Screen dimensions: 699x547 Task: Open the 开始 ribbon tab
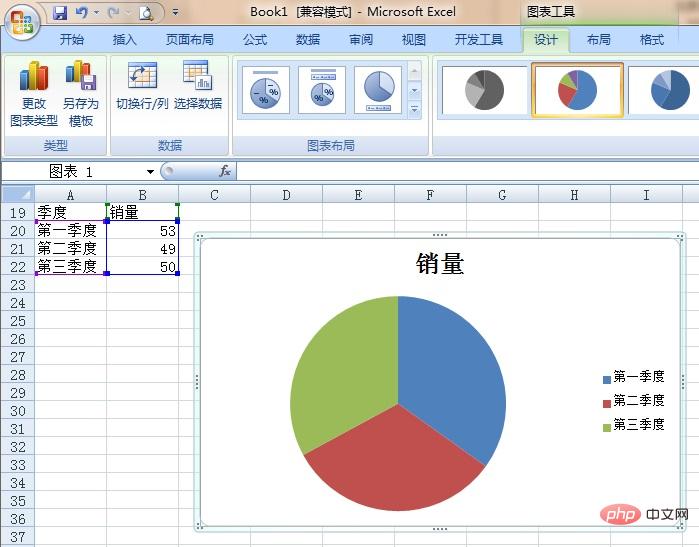click(72, 40)
